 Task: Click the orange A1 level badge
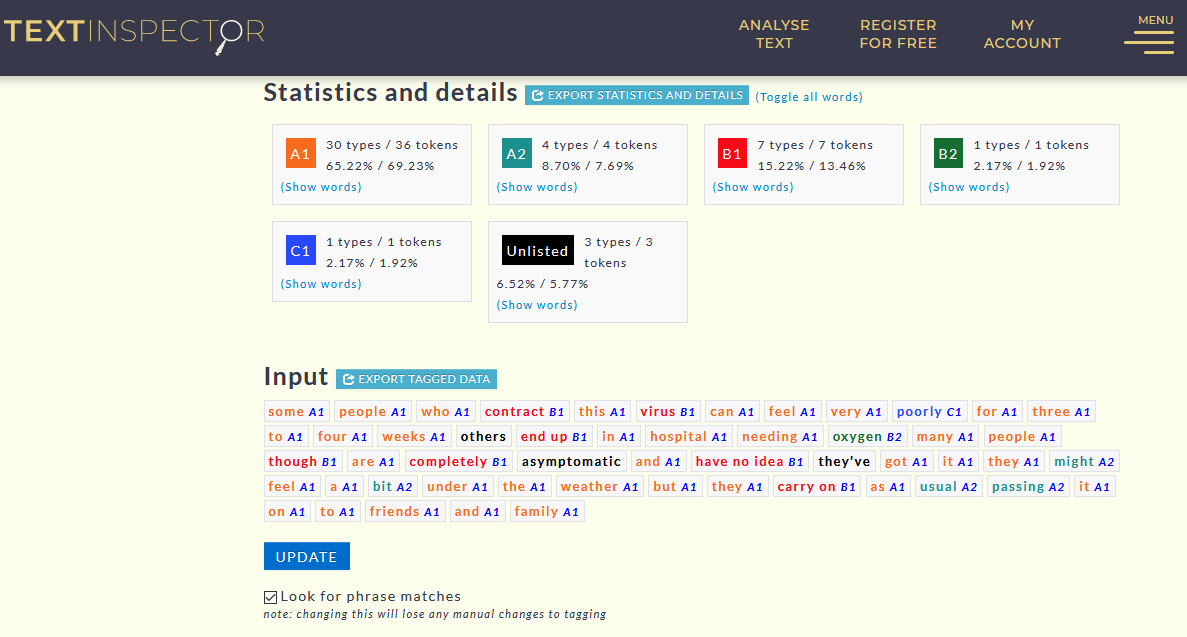tap(300, 153)
